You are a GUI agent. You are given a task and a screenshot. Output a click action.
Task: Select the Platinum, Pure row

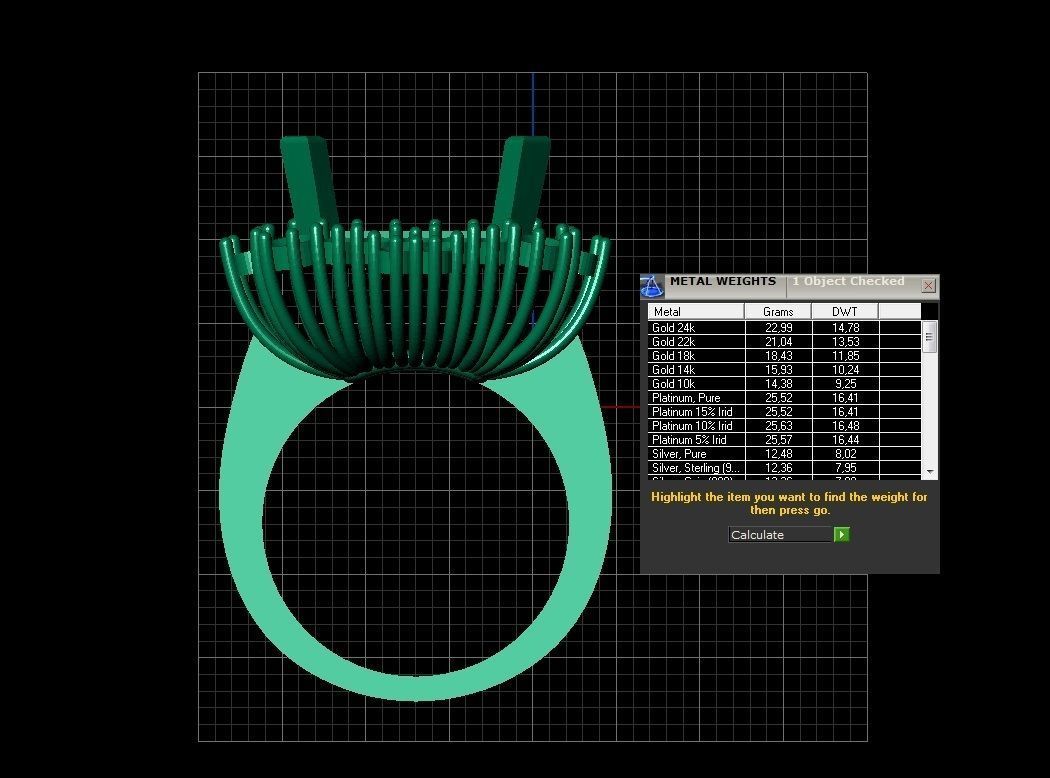(784, 398)
